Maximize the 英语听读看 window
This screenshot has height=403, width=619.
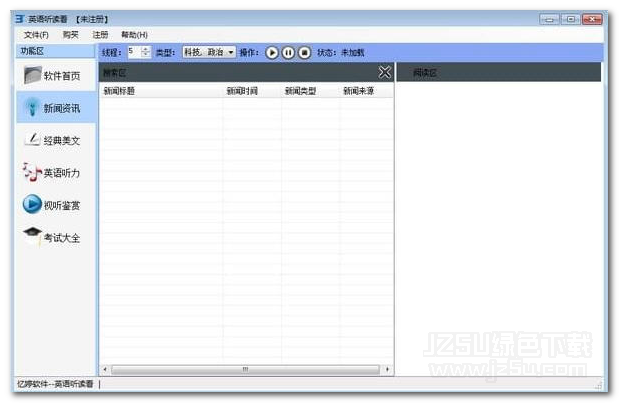pyautogui.click(x=570, y=19)
